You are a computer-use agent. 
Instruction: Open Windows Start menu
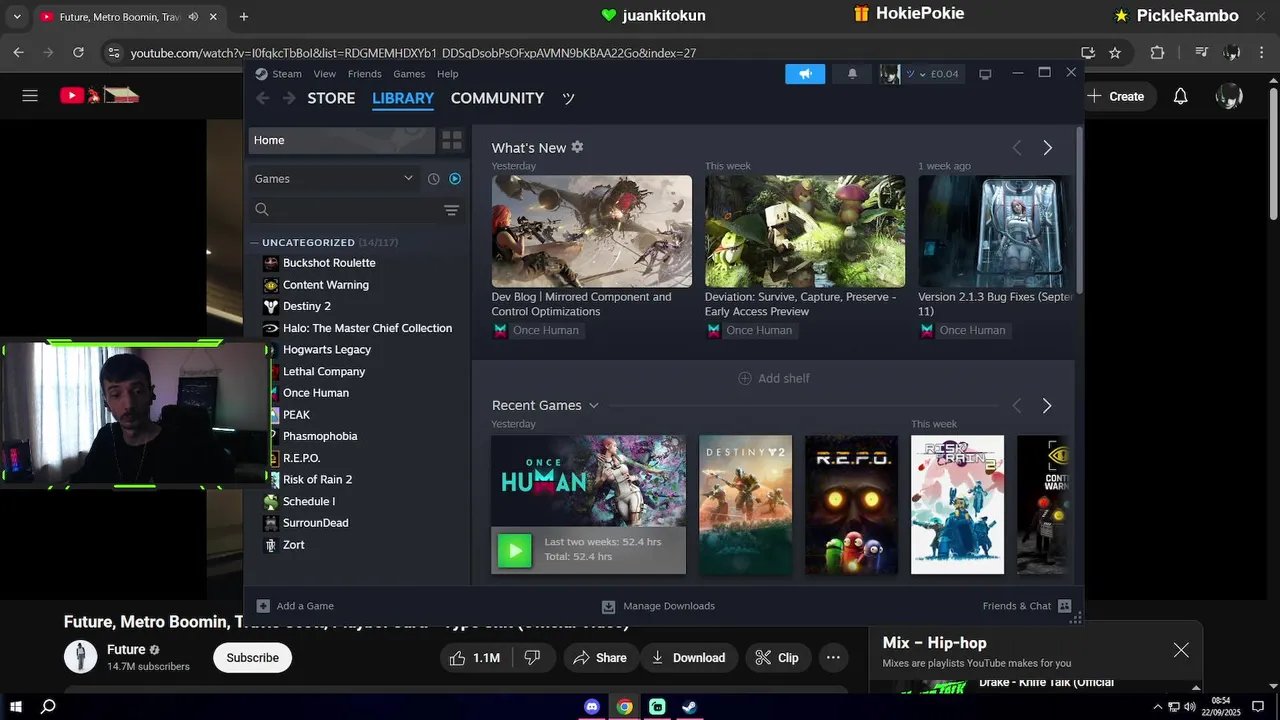[16, 707]
